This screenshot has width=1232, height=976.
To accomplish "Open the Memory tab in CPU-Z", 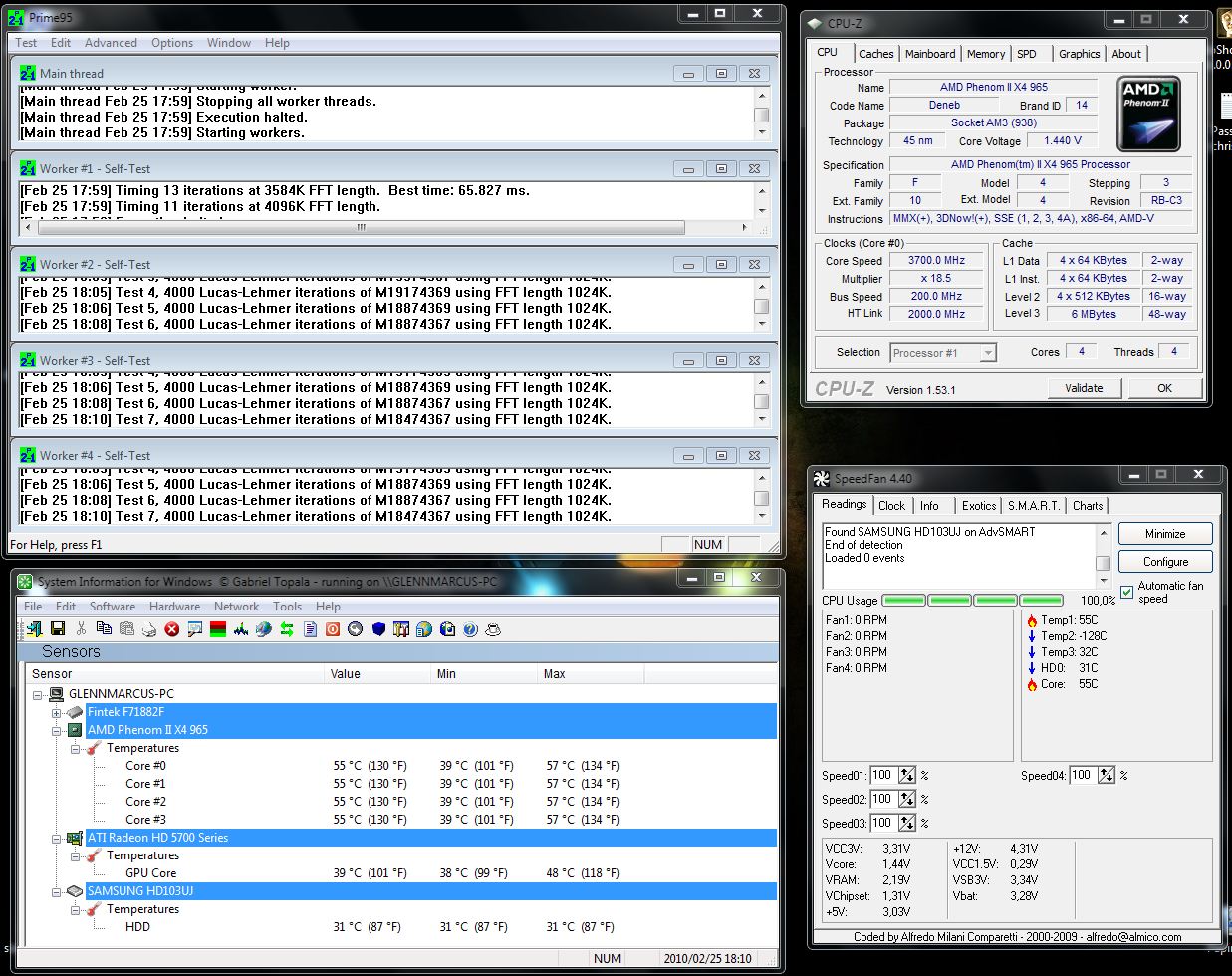I will click(x=986, y=54).
